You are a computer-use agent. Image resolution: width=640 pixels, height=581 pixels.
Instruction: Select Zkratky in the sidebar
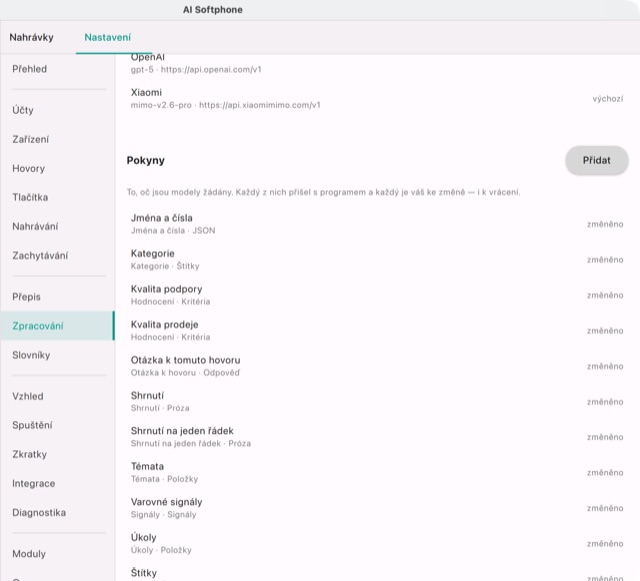click(x=57, y=454)
